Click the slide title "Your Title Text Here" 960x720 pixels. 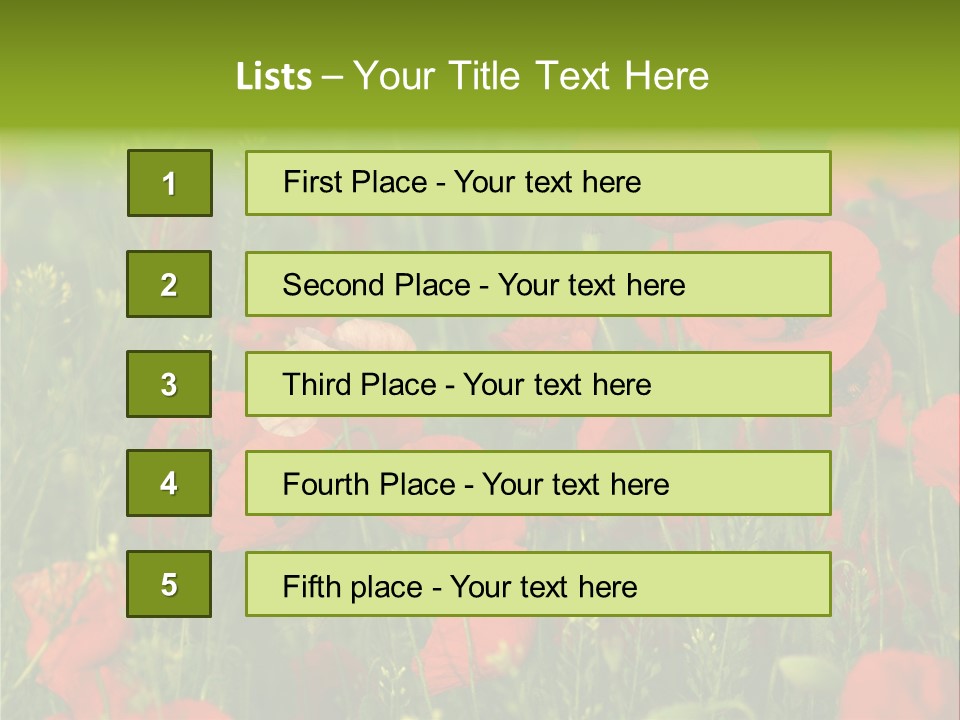tap(530, 76)
